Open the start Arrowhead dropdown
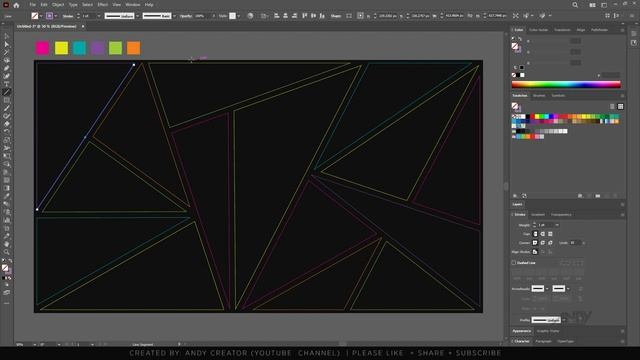This screenshot has width=640, height=360. (x=547, y=289)
